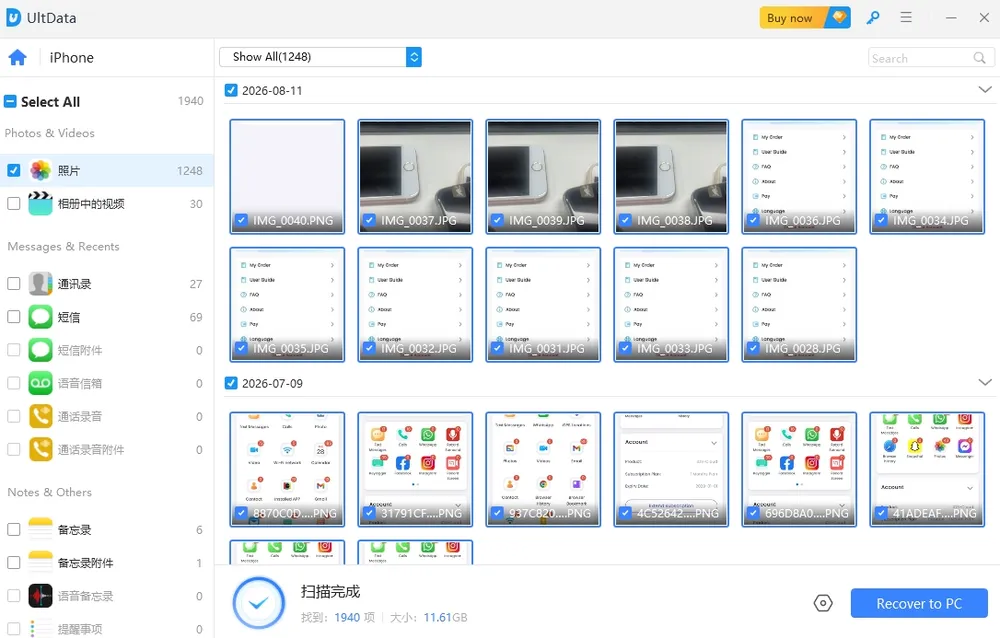The image size is (1000, 638).
Task: Select the 4C52642 PNG thumbnail
Action: click(671, 470)
